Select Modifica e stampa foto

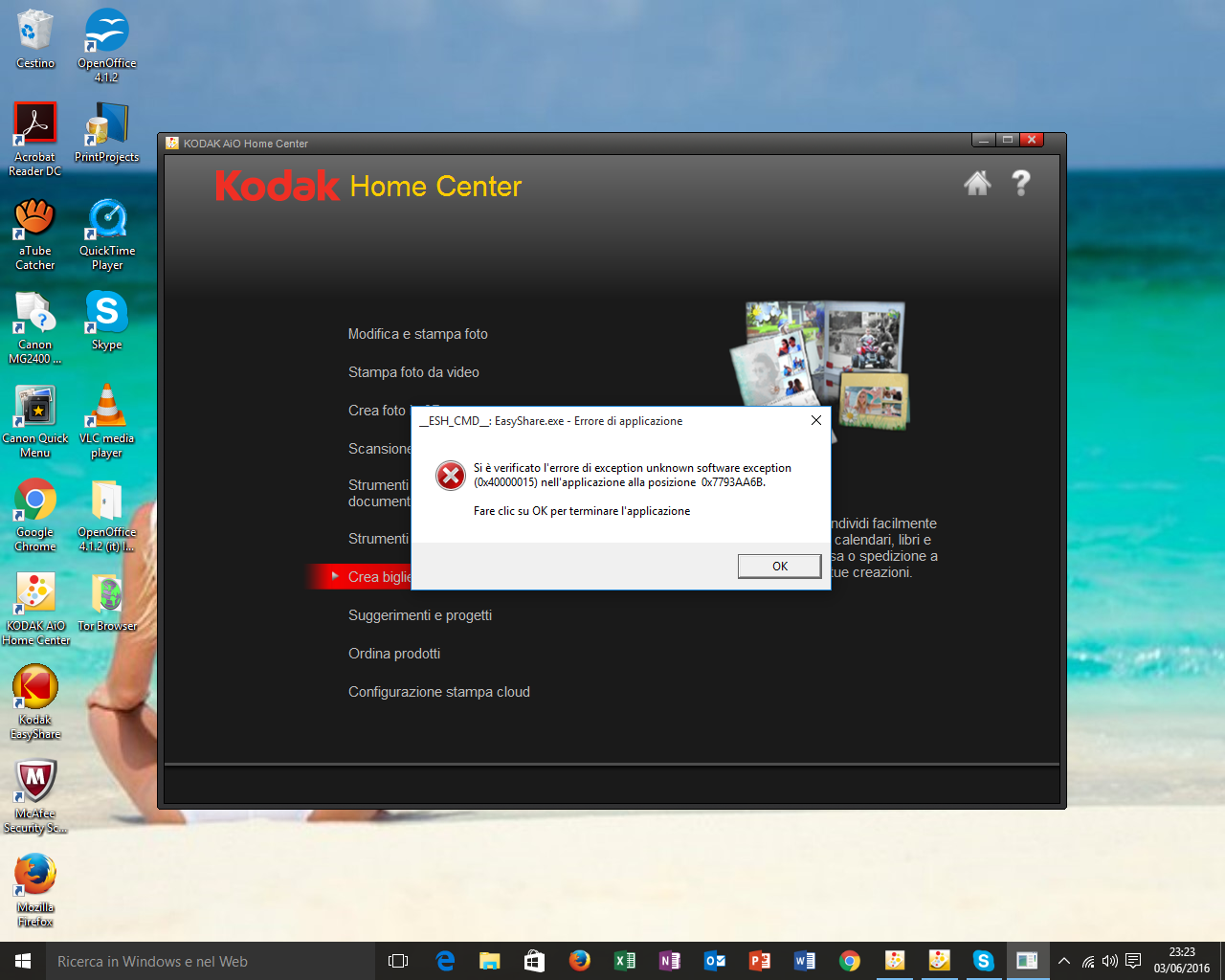click(x=417, y=334)
